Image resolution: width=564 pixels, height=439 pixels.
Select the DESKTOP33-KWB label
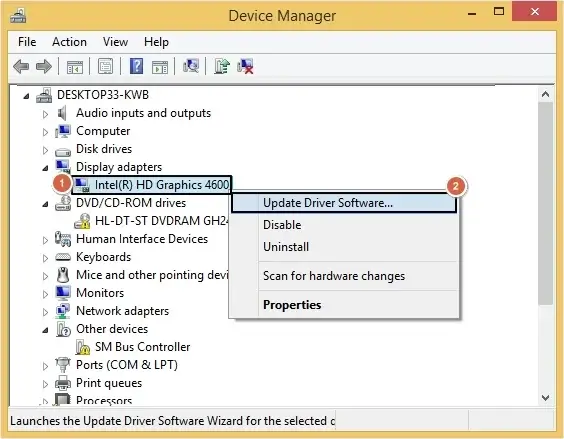coord(103,95)
